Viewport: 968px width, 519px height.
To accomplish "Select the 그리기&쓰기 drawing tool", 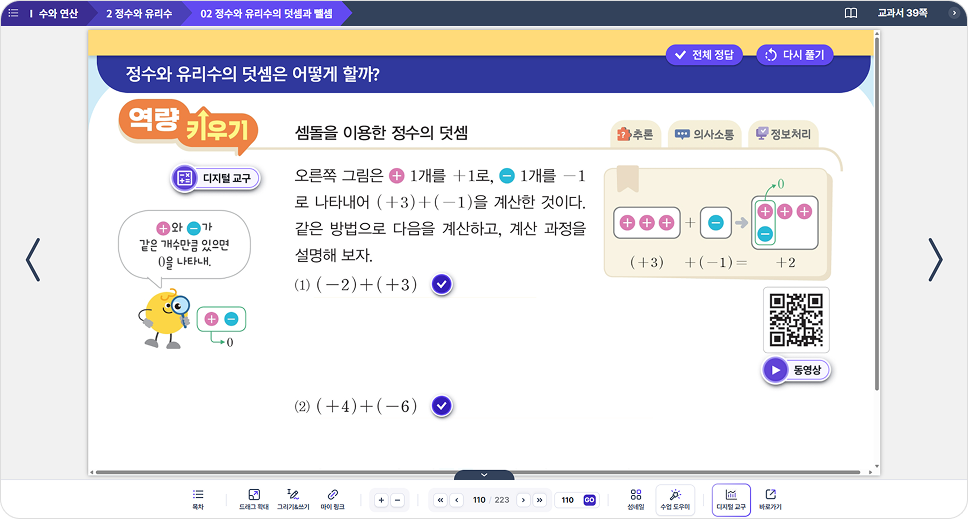I will [x=293, y=498].
